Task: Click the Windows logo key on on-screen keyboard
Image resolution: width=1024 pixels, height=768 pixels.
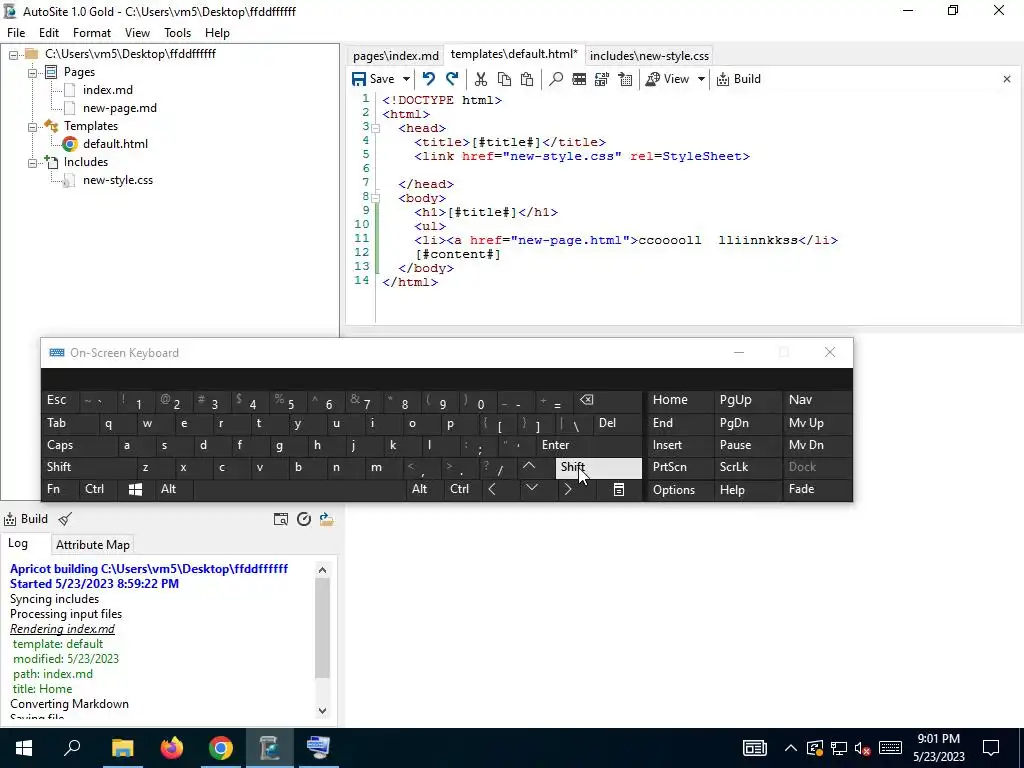Action: [135, 489]
